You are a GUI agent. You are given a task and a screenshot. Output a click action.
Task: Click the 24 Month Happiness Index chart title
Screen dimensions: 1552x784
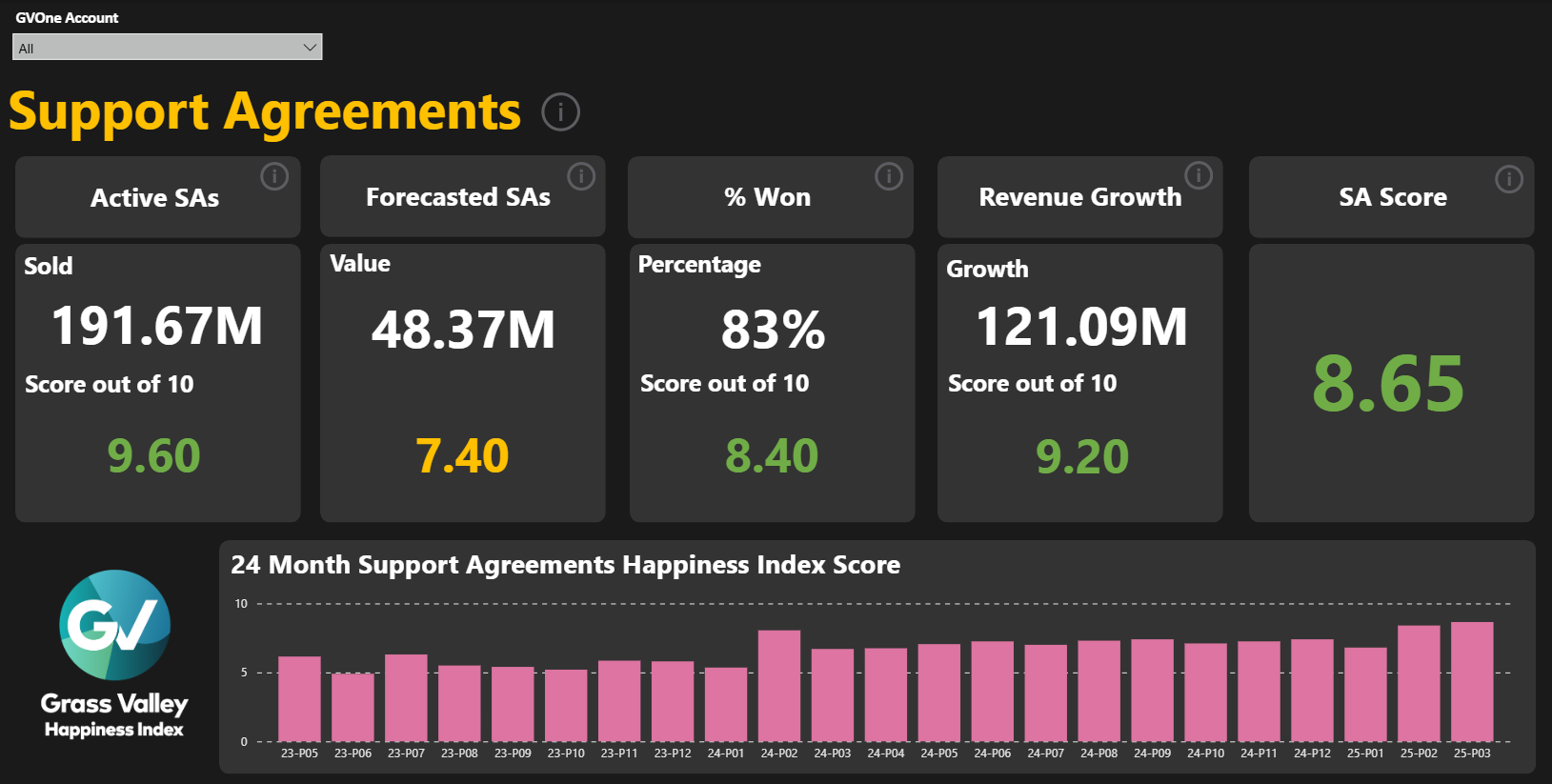coord(566,565)
